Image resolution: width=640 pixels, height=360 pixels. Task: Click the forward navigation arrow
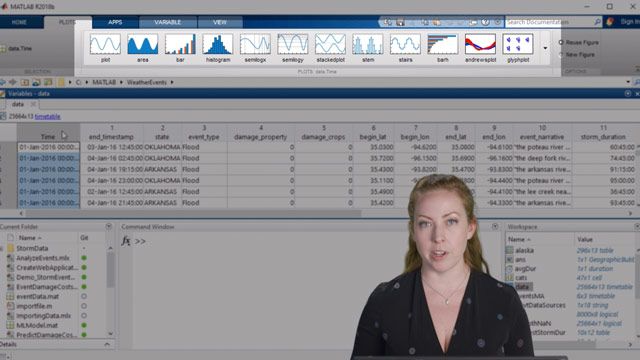pyautogui.click(x=13, y=82)
